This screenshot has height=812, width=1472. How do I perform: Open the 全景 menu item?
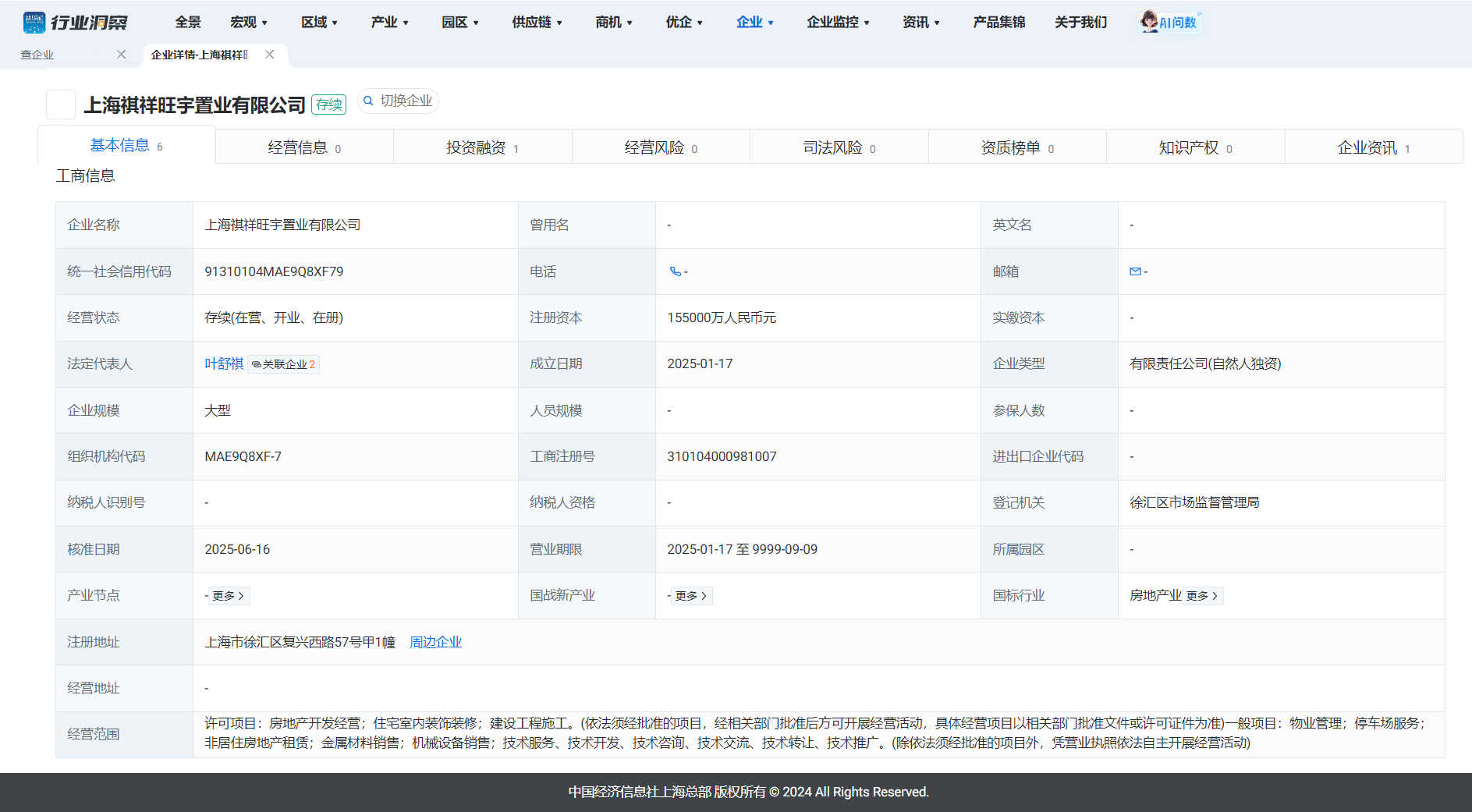(x=188, y=23)
